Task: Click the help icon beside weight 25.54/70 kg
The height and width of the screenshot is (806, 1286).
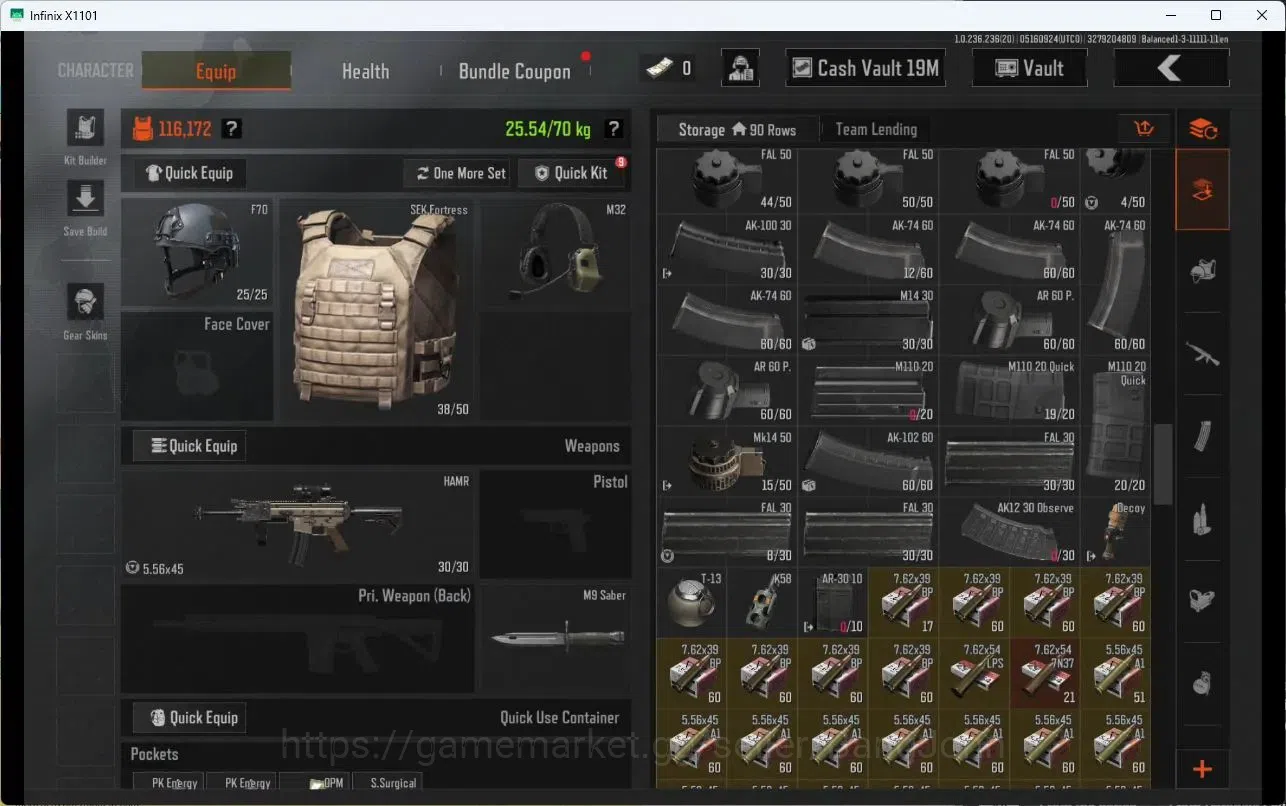Action: tap(614, 128)
